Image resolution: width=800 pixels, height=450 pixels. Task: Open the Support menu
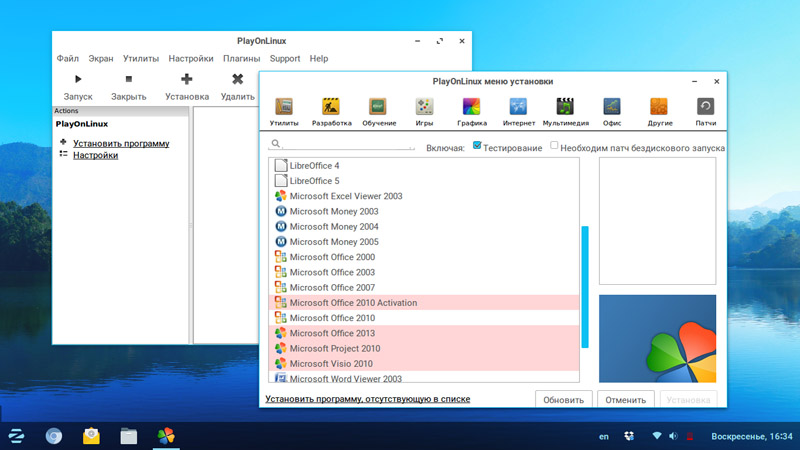click(285, 59)
